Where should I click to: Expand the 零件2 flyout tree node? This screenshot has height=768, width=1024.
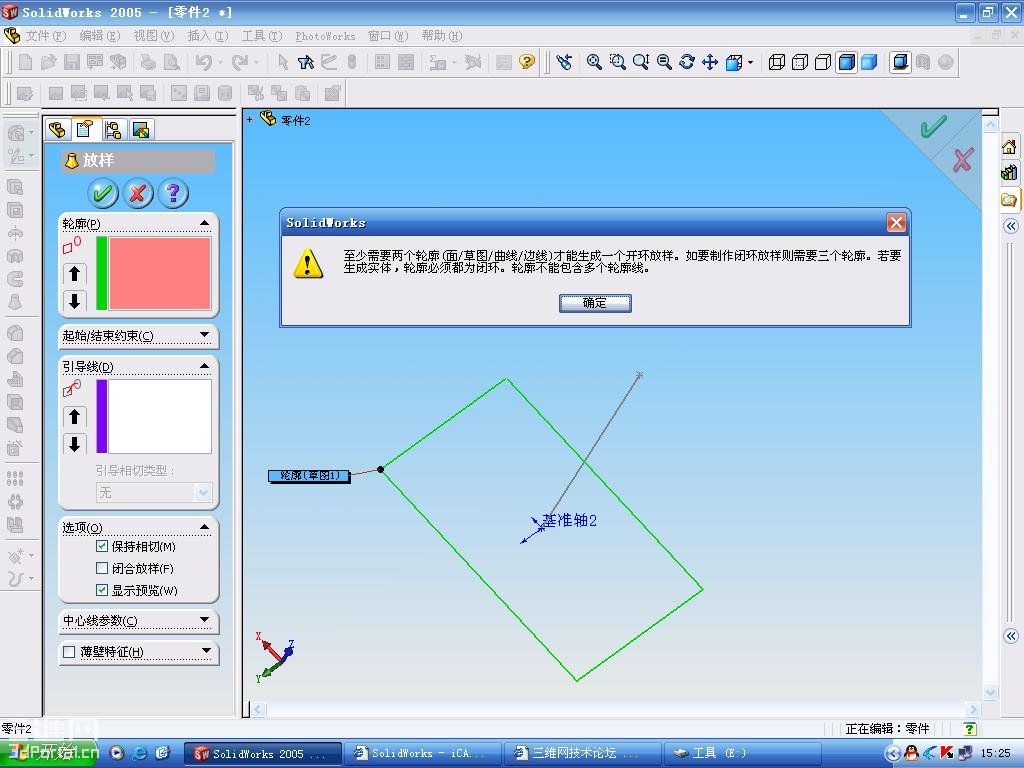(249, 120)
